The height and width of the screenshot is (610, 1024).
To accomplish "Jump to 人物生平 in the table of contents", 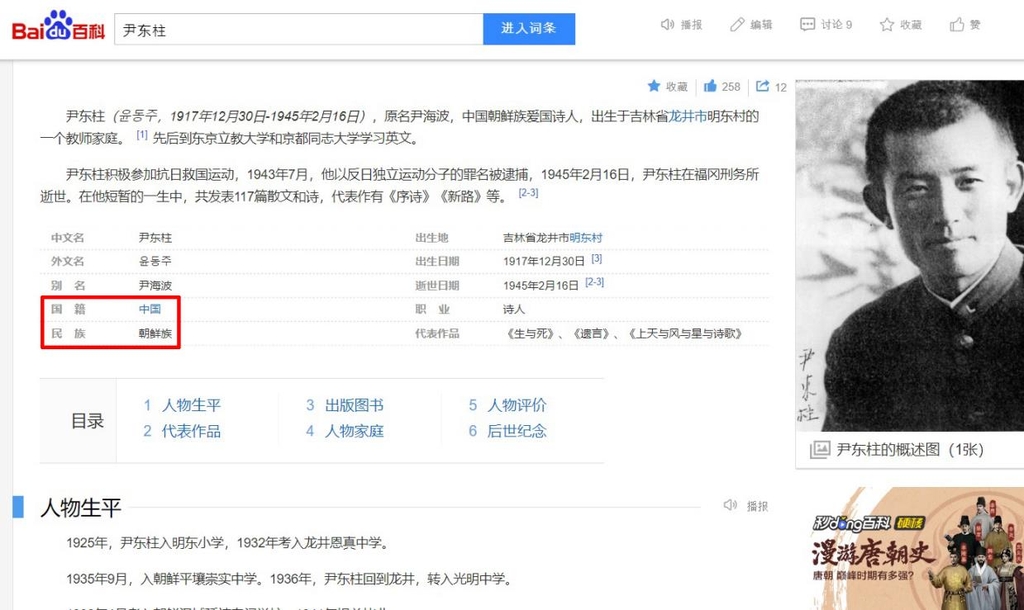I will (191, 405).
